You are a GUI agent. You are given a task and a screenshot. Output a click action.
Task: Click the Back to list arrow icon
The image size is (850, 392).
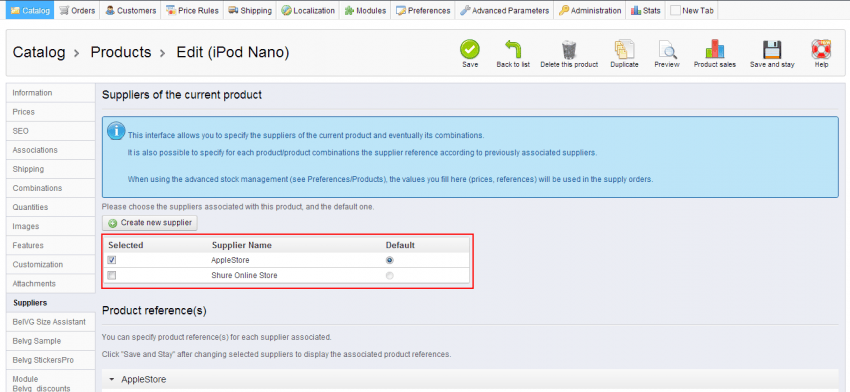coord(513,49)
